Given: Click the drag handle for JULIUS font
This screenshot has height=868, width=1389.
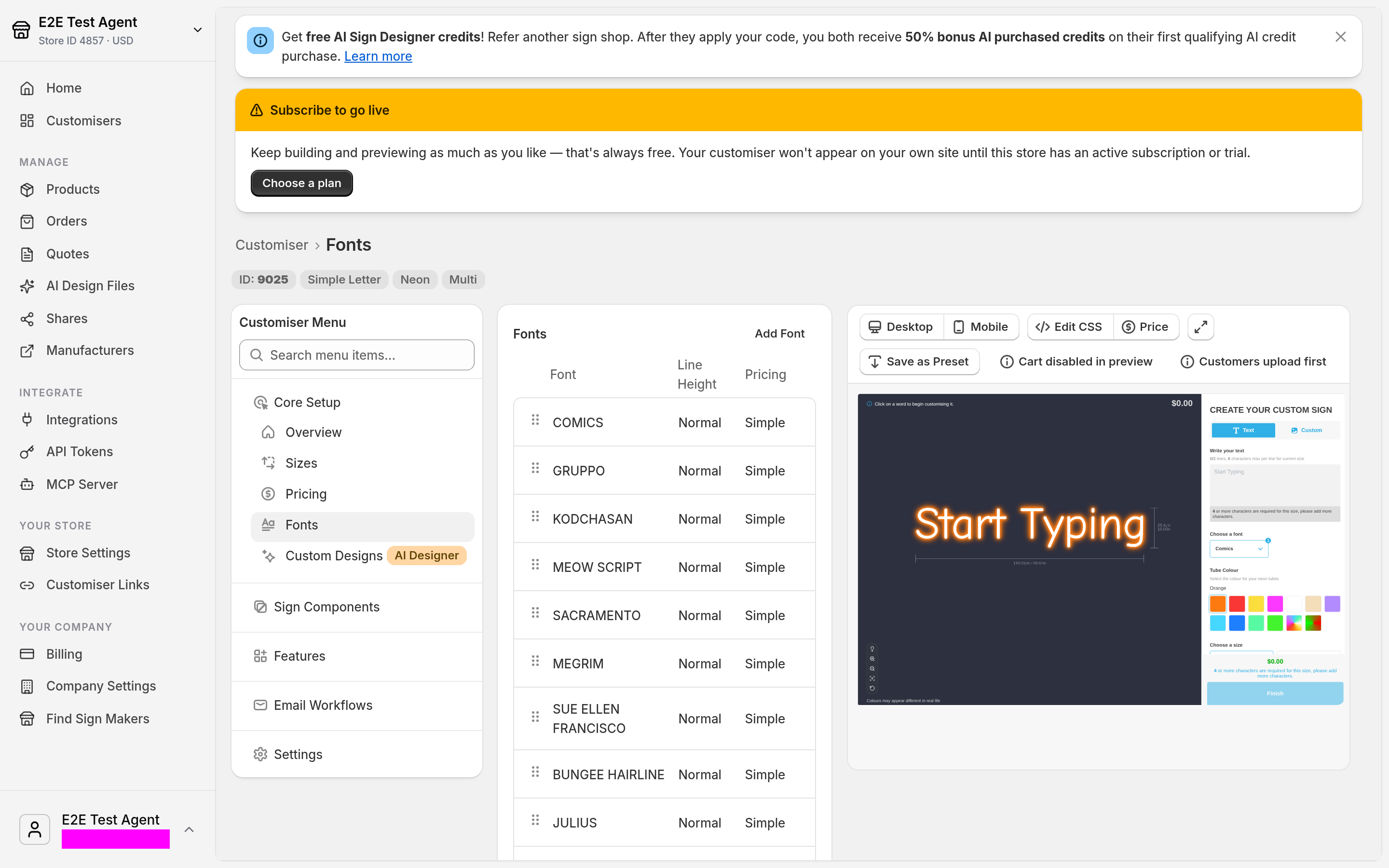Looking at the screenshot, I should 535,820.
